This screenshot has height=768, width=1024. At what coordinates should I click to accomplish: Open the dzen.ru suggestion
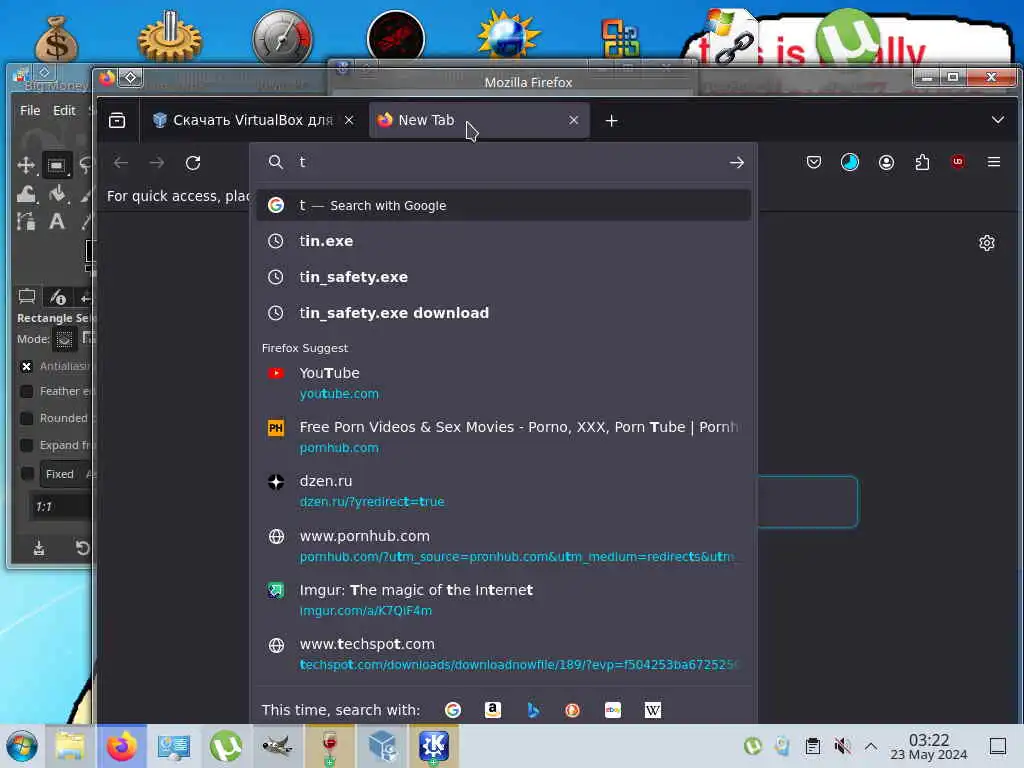(504, 491)
